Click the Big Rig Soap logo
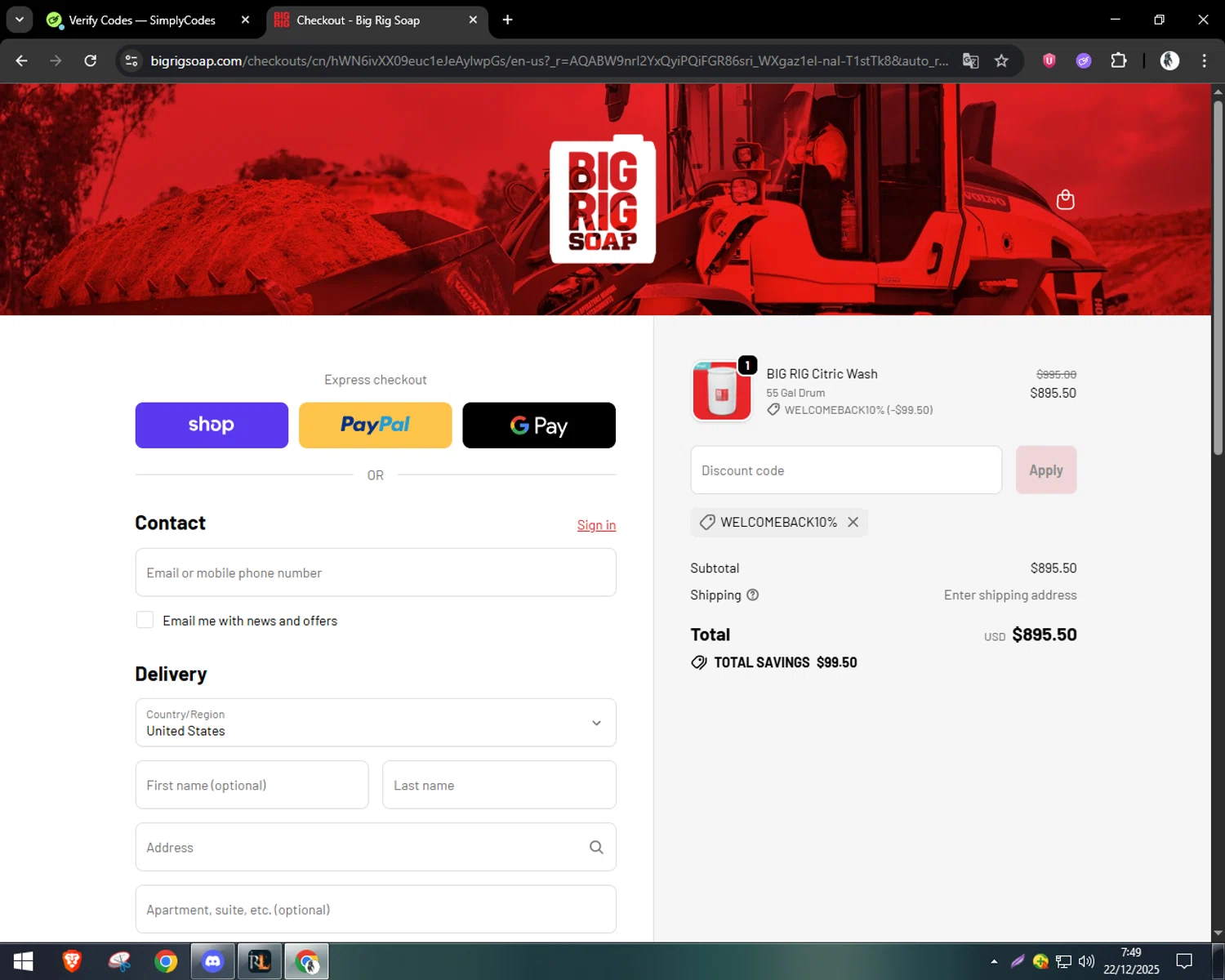1225x980 pixels. tap(603, 199)
